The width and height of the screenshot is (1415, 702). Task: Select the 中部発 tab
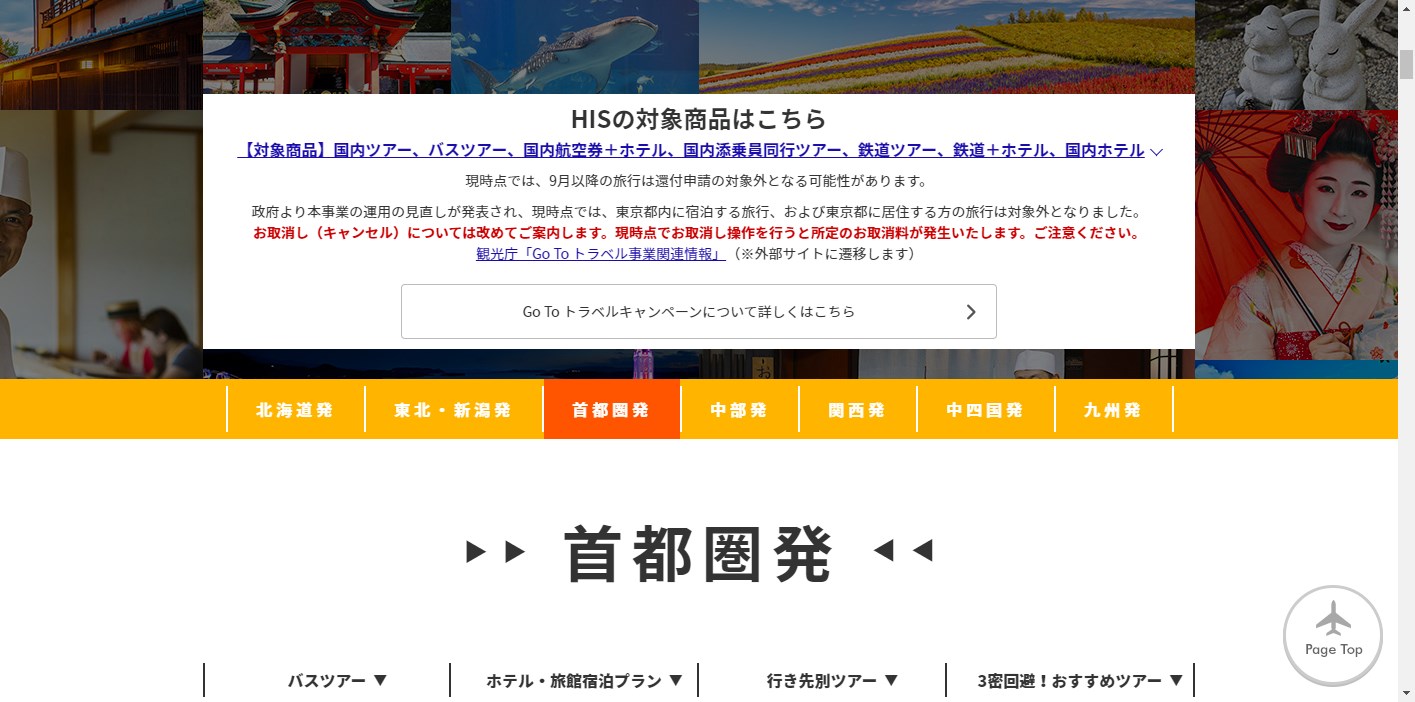pos(739,410)
